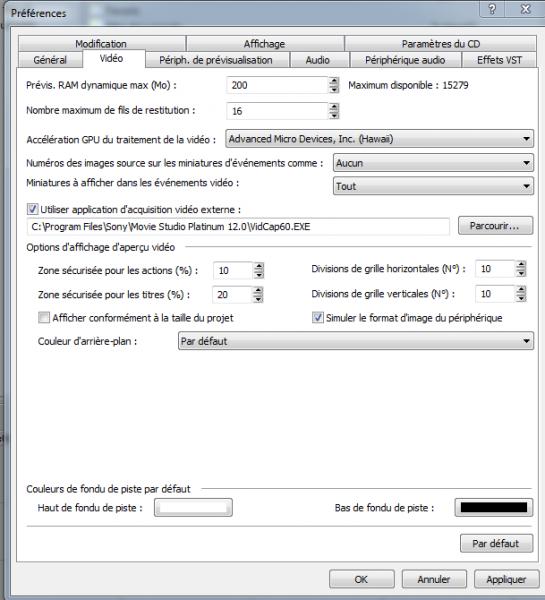Expand the Miniatures à afficher Tout dropdown
Image resolution: width=545 pixels, height=600 pixels.
pos(433,186)
